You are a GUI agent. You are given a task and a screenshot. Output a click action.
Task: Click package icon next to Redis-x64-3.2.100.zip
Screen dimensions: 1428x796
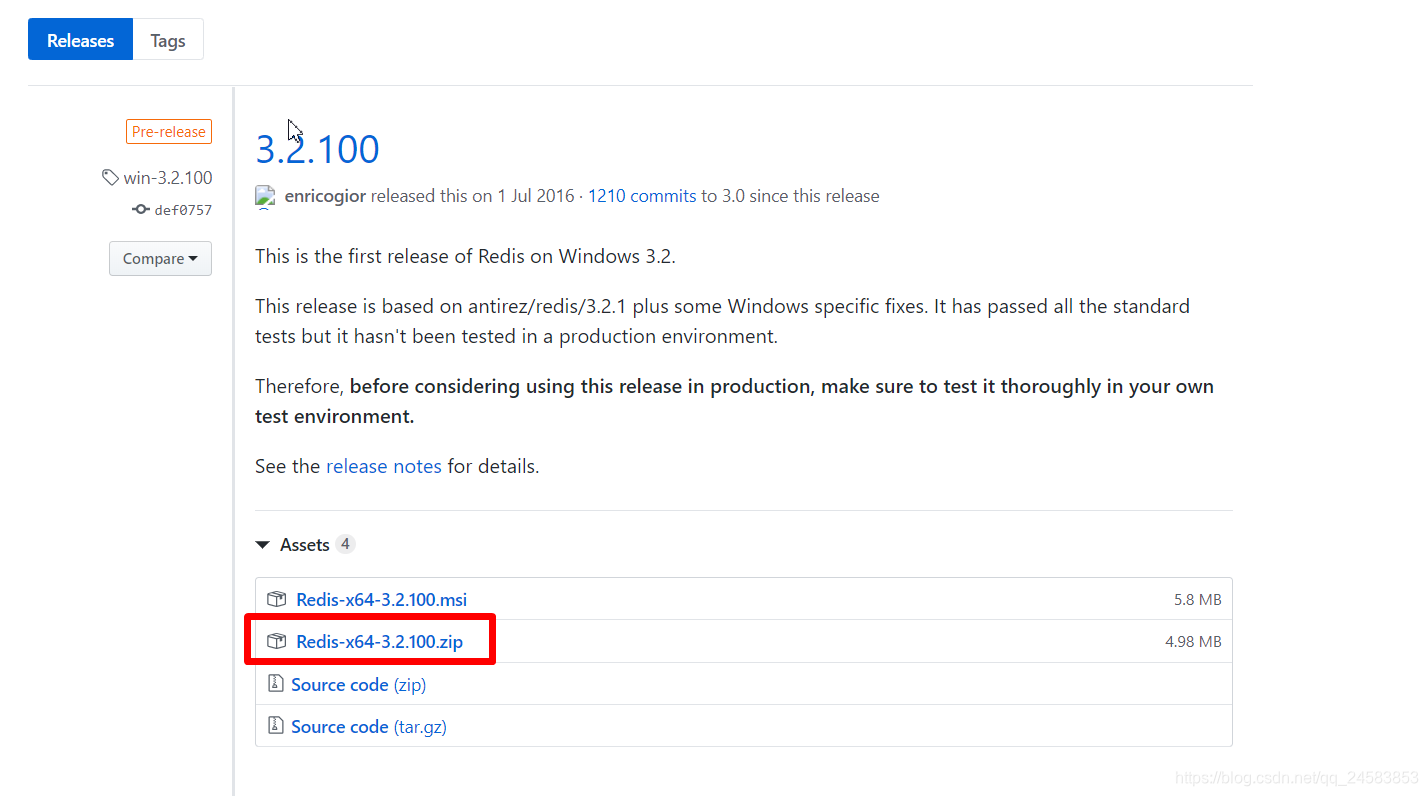click(x=277, y=642)
